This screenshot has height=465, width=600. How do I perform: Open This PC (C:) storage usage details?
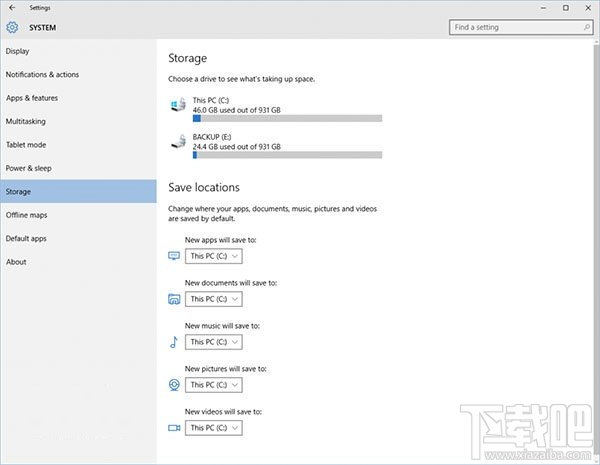pyautogui.click(x=276, y=109)
